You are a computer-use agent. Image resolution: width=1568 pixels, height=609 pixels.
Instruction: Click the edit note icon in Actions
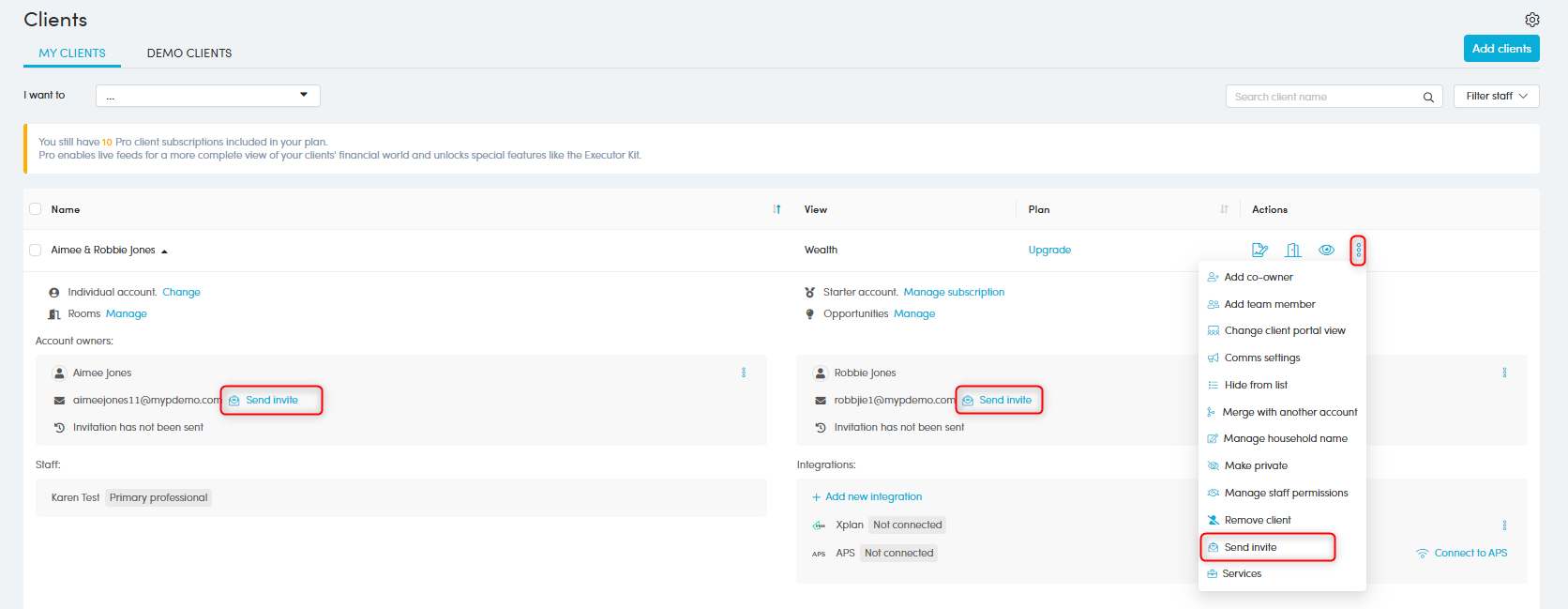coord(1259,250)
